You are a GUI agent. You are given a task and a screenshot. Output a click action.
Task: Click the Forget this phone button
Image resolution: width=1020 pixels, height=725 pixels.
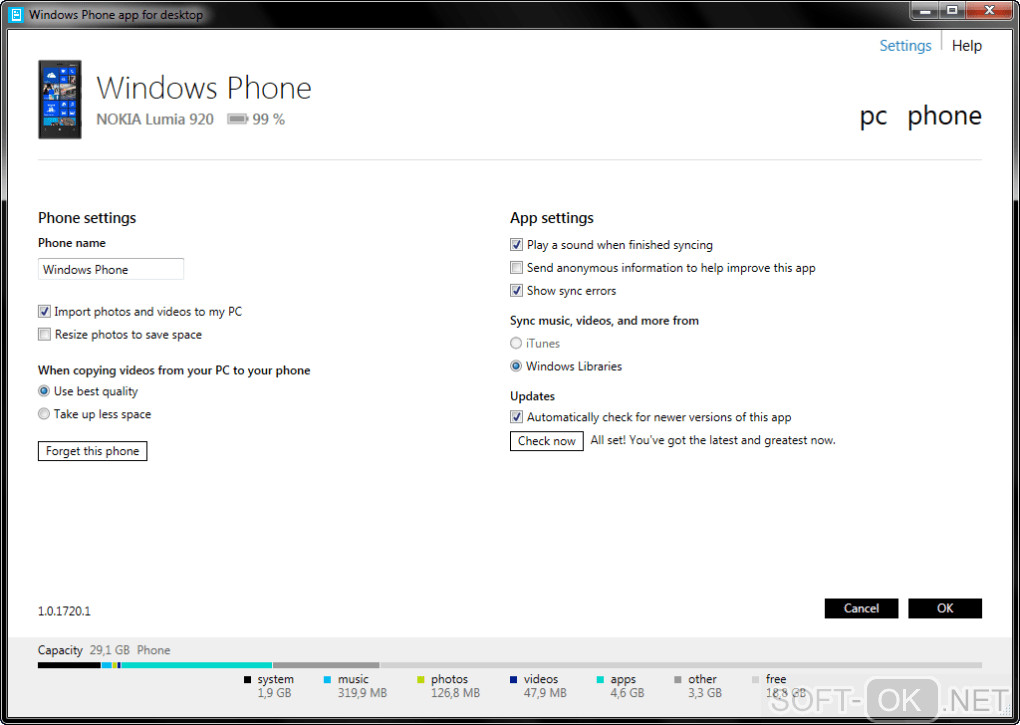pos(92,451)
